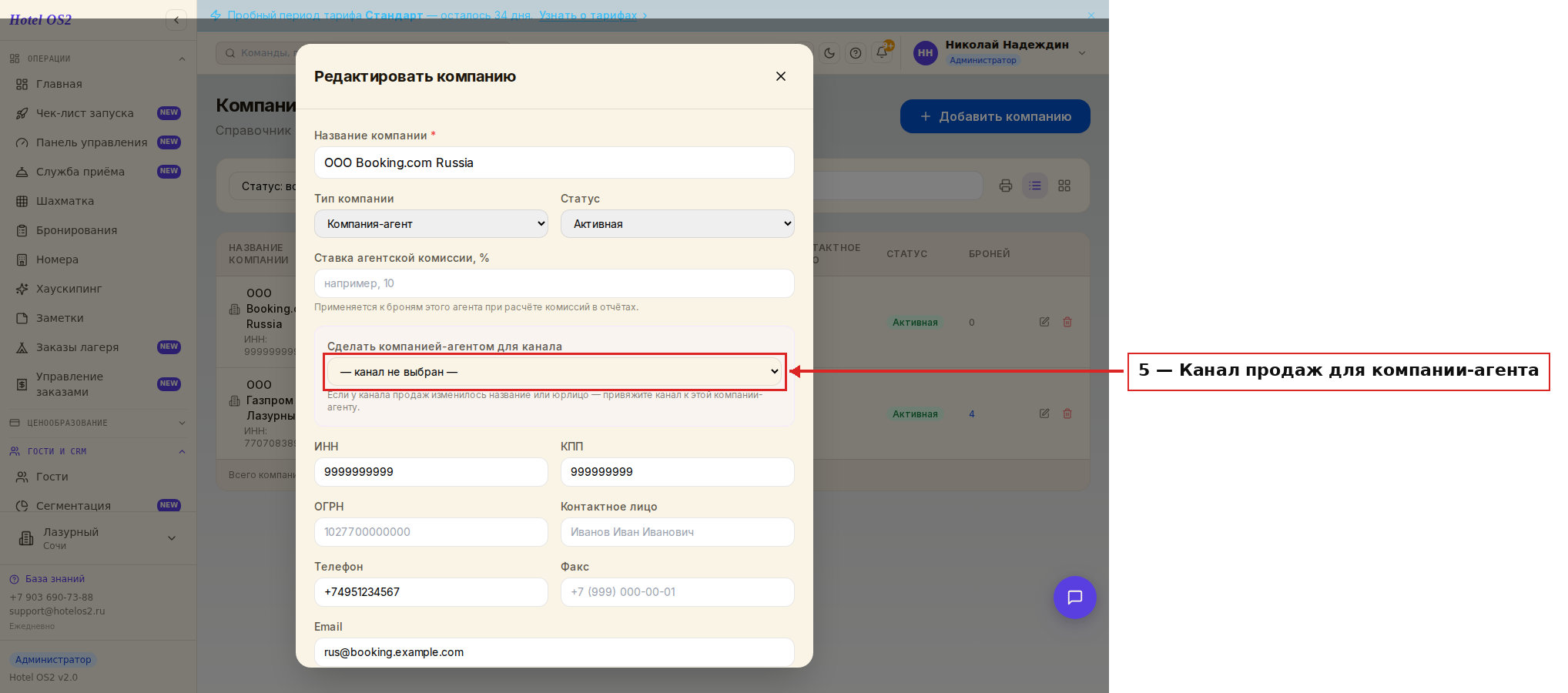Image resolution: width=1568 pixels, height=693 pixels.
Task: Click the Контактное лицо field
Action: coord(677,532)
